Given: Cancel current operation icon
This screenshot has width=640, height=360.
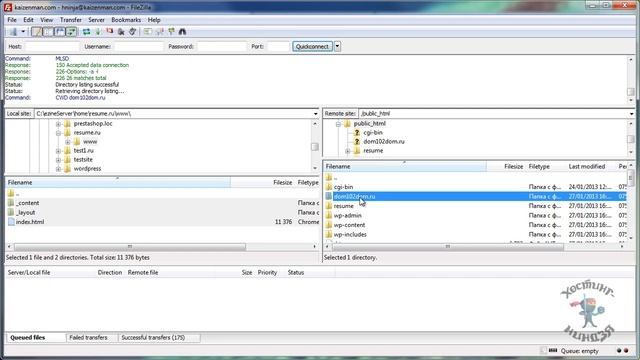Looking at the screenshot, I should pos(109,31).
